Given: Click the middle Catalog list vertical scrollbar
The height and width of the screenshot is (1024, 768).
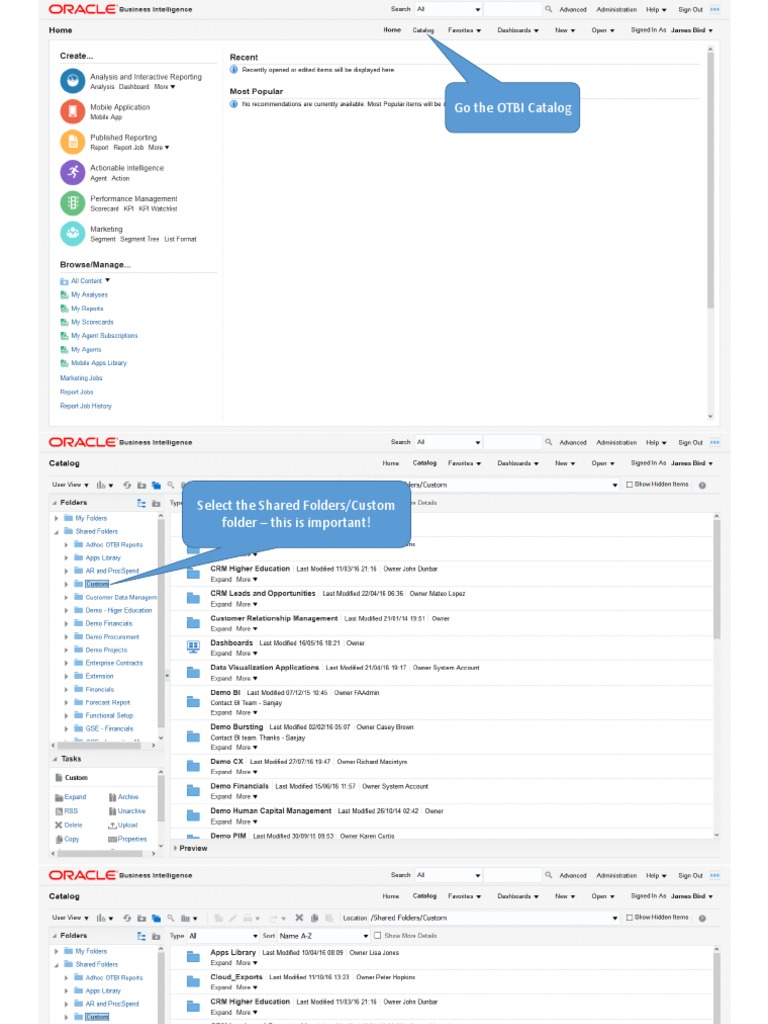Looking at the screenshot, I should (x=716, y=579).
